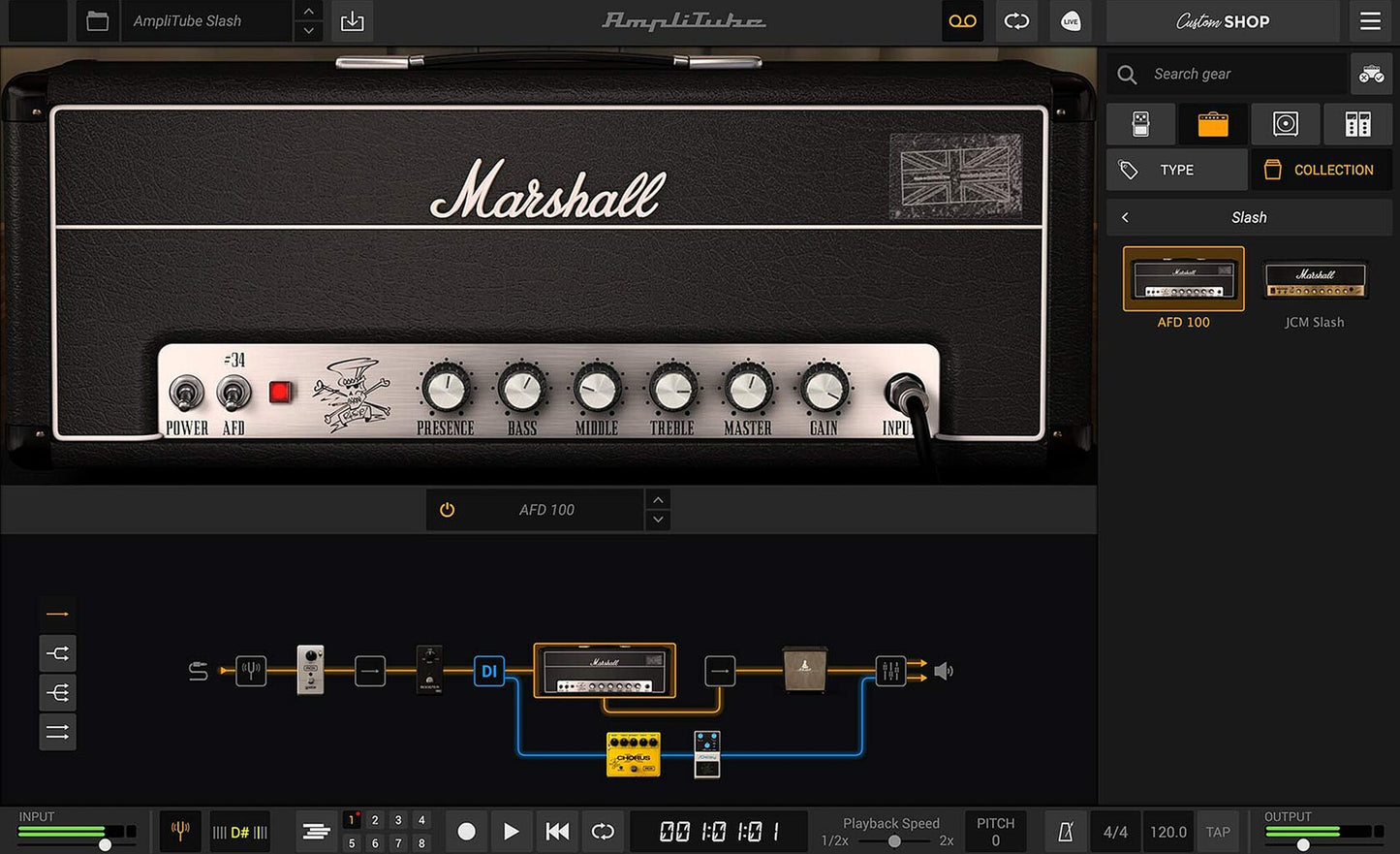Collapse the Slash collection with the back chevron
The height and width of the screenshot is (854, 1400).
(x=1125, y=216)
